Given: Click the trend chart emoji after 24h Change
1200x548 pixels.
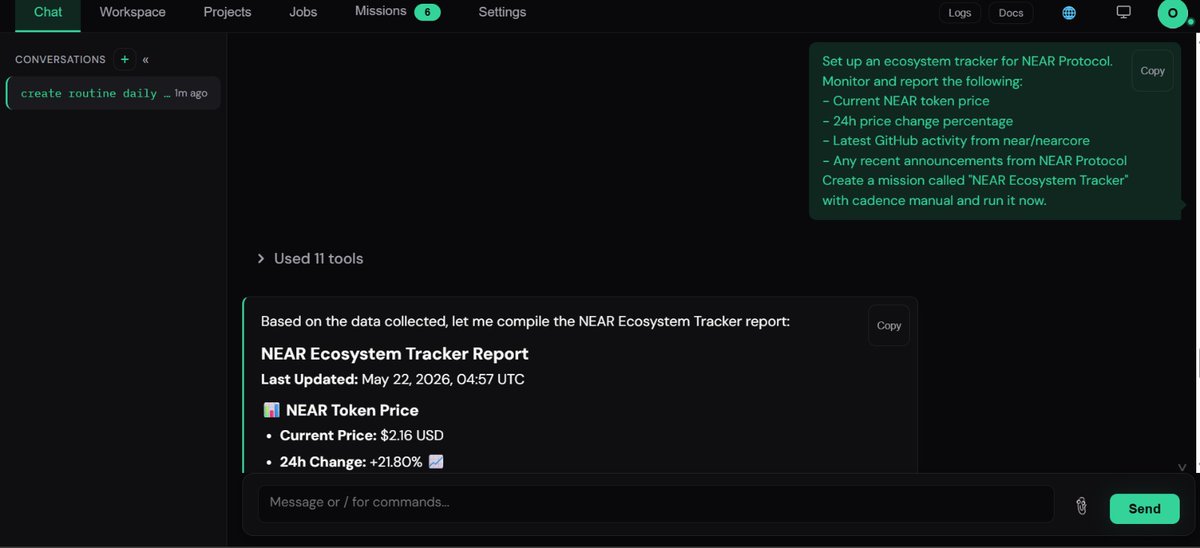Looking at the screenshot, I should tap(435, 462).
